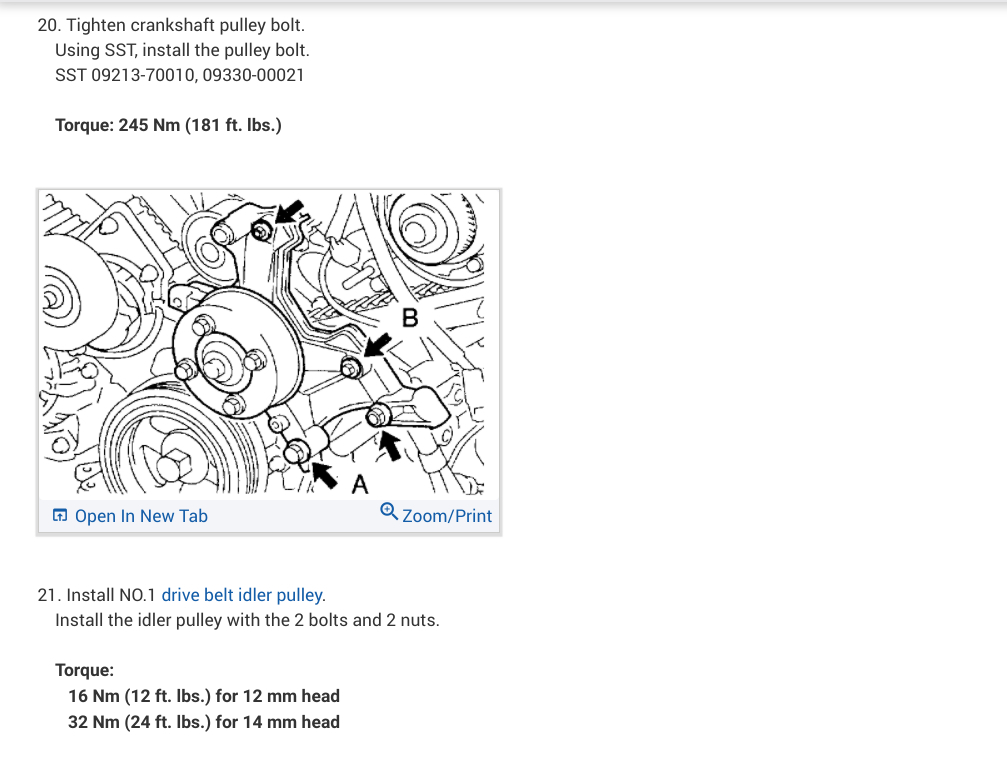1007x761 pixels.
Task: Click the Zoom/Print magnifier icon
Action: coord(389,512)
